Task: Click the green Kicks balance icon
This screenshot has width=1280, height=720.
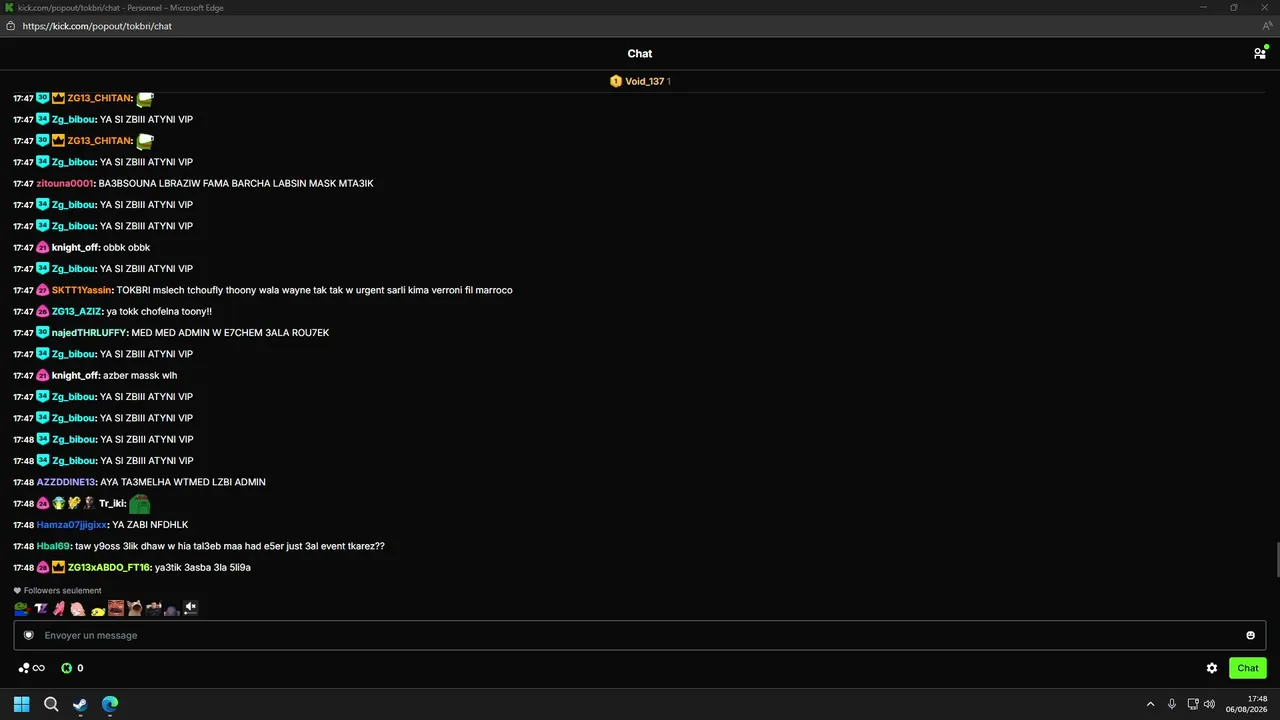Action: tap(67, 668)
